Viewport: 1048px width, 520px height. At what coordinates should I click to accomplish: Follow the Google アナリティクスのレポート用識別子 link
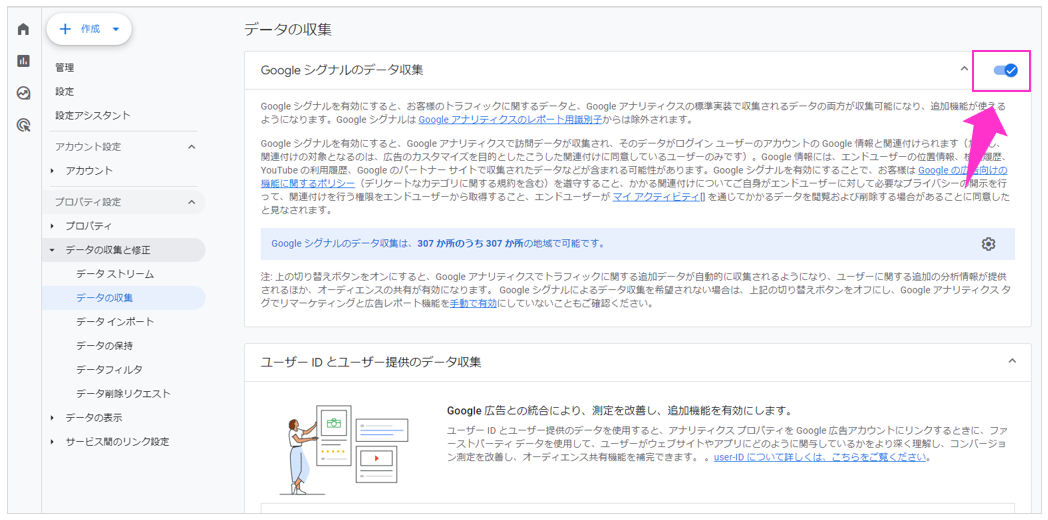[x=511, y=120]
